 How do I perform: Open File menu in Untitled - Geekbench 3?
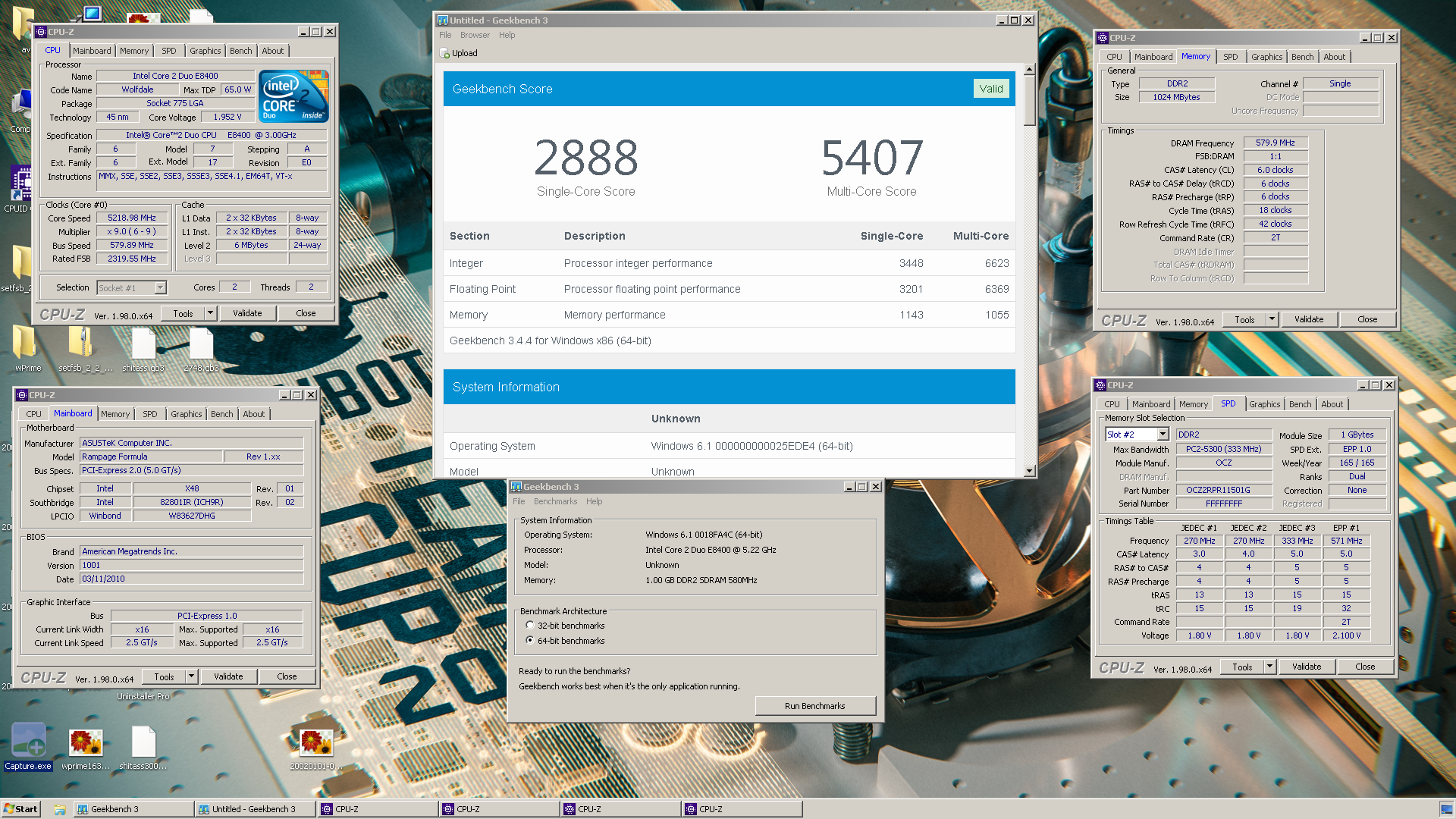tap(445, 35)
